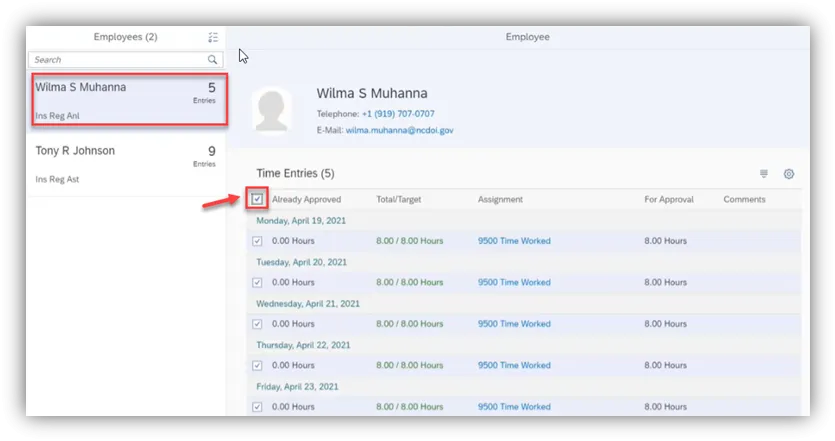This screenshot has height=441, width=835.
Task: Click the Comments column header
Action: point(744,200)
